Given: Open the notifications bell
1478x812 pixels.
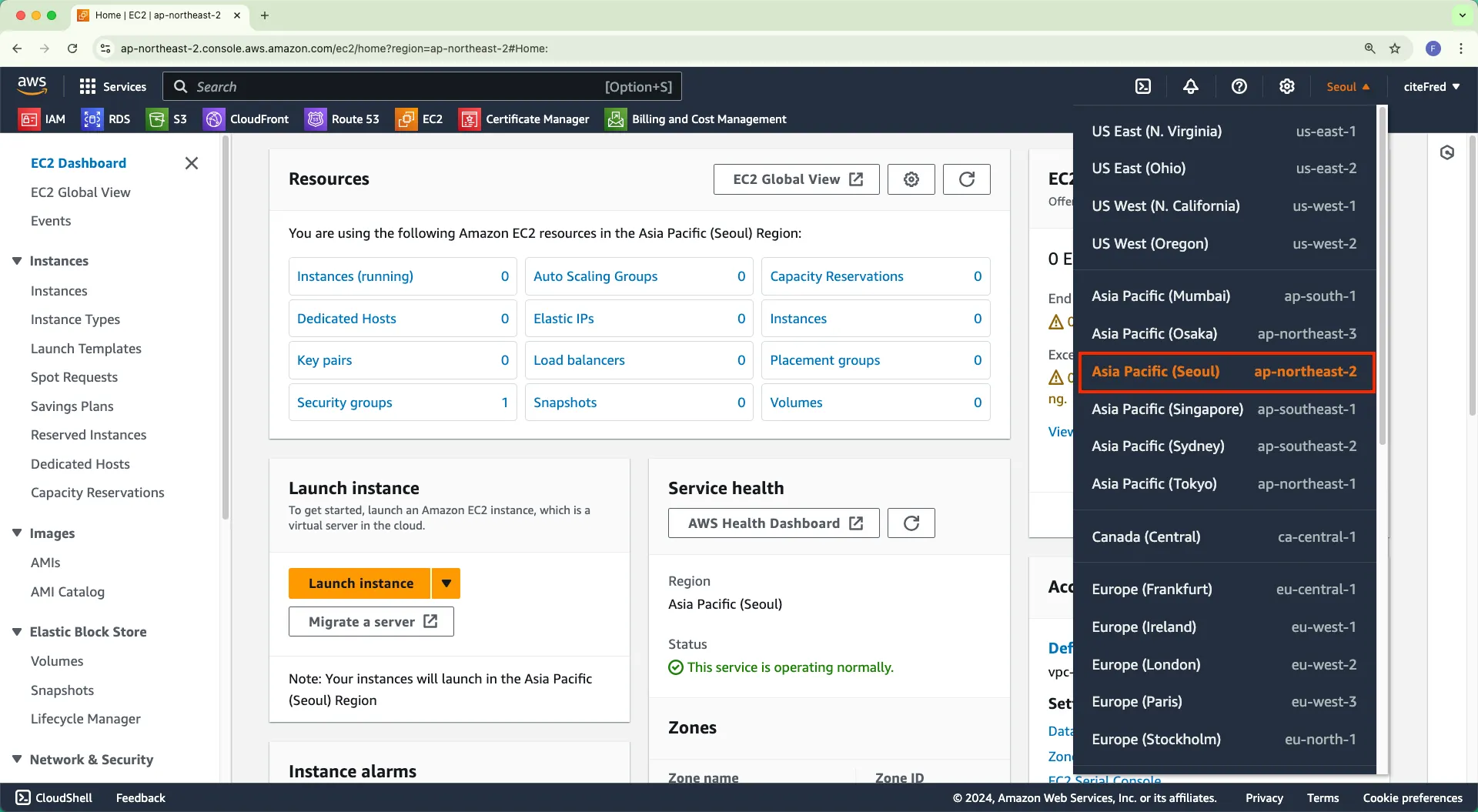Looking at the screenshot, I should (x=1191, y=87).
